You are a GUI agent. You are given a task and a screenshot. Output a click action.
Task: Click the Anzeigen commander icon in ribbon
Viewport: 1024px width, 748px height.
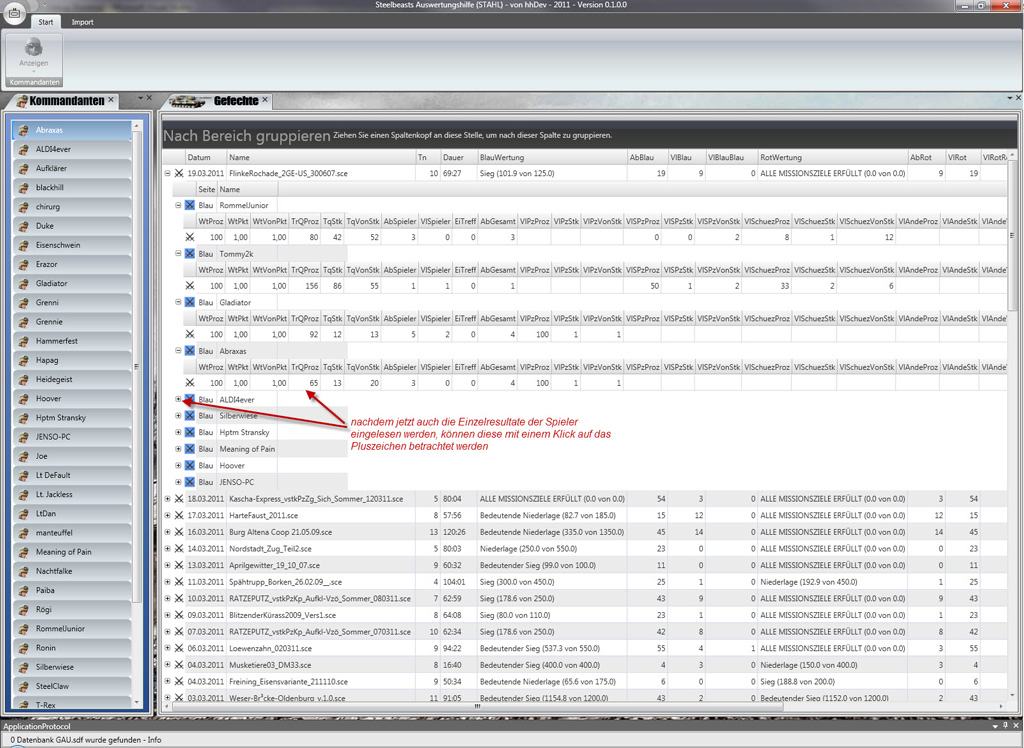click(x=34, y=51)
